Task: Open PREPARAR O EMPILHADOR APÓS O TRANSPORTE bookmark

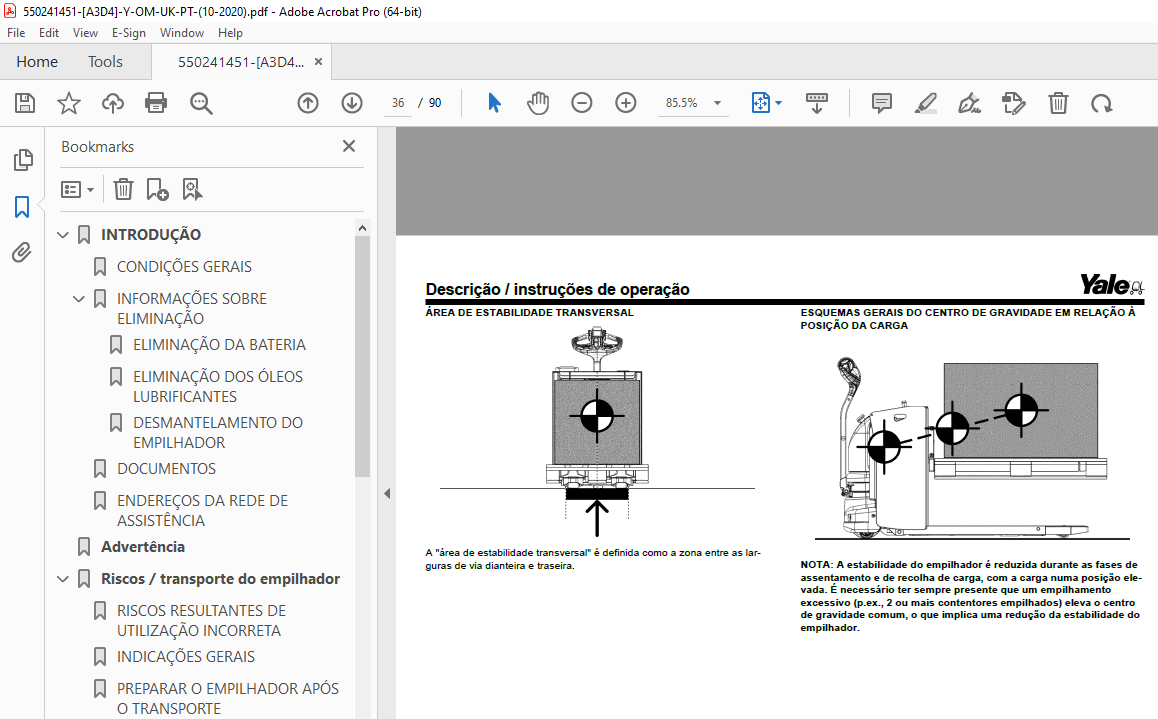Action: click(x=227, y=698)
